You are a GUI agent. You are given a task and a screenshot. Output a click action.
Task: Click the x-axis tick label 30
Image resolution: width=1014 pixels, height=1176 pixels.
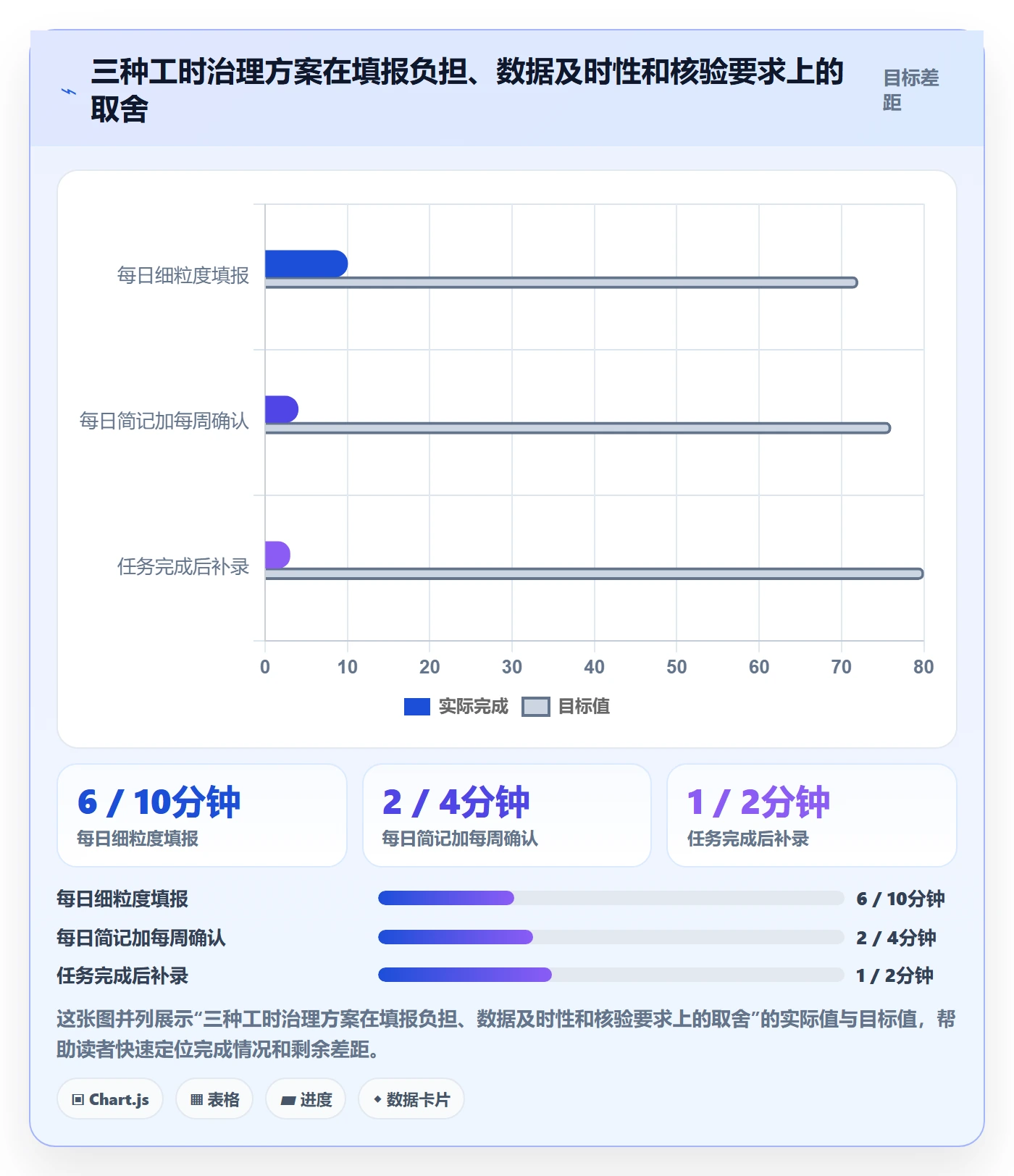coord(512,667)
